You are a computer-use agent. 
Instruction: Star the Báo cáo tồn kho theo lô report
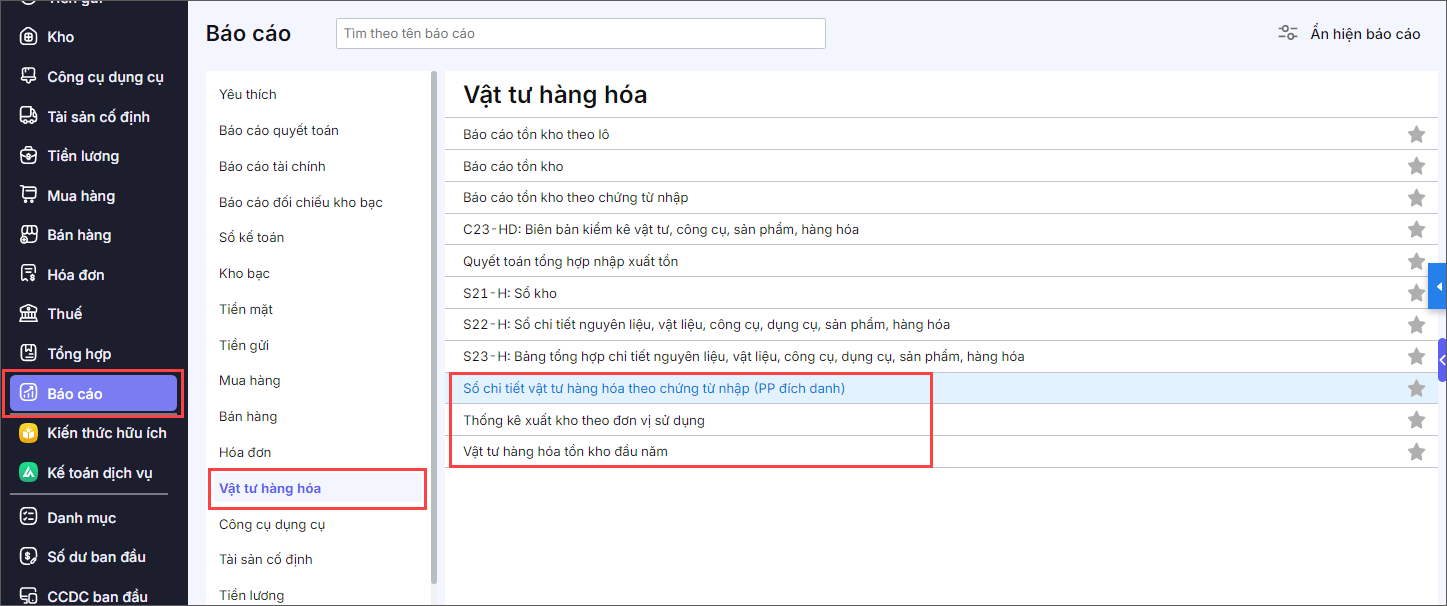click(x=1416, y=134)
